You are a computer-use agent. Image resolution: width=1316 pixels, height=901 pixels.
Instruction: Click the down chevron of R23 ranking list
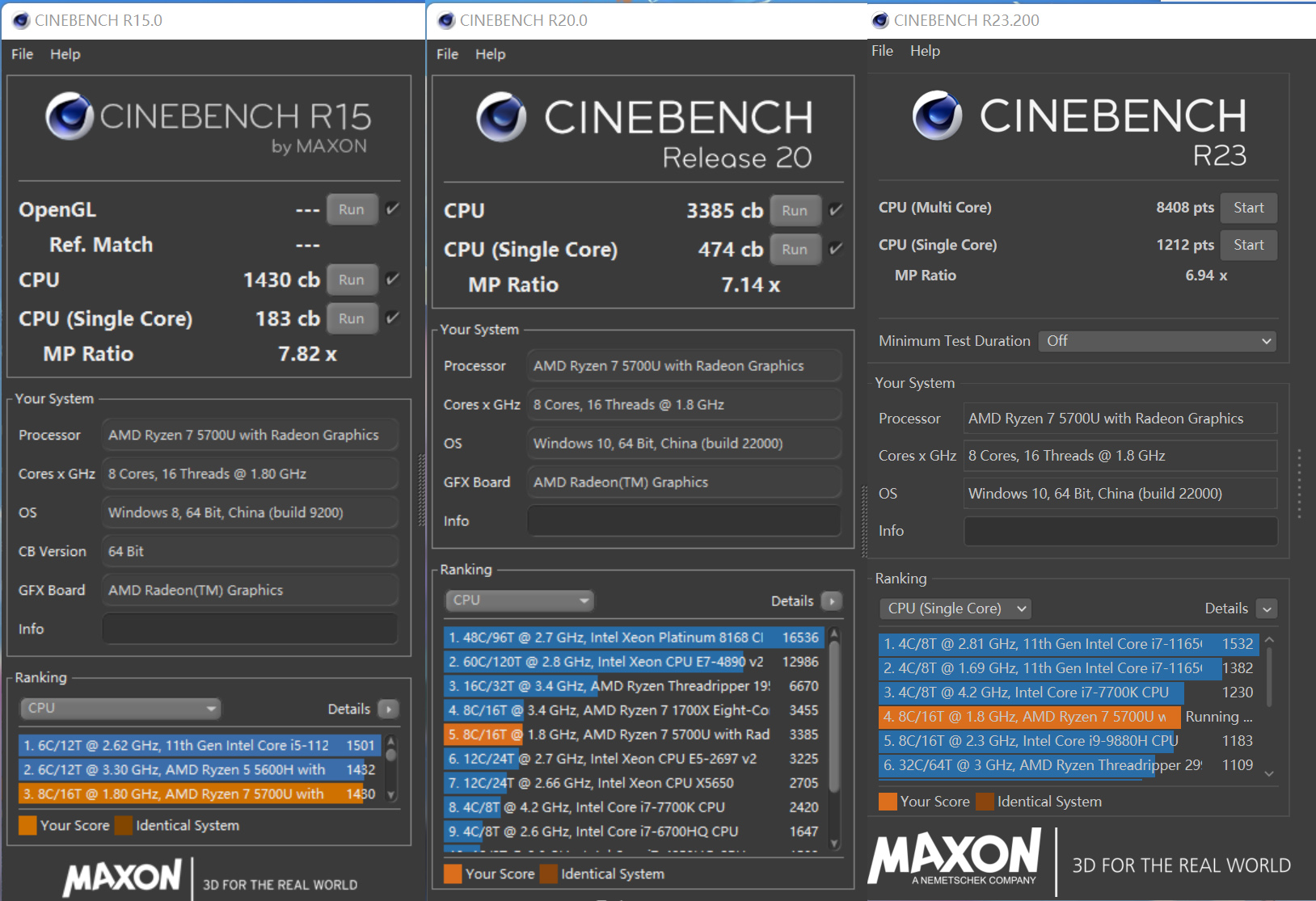(1269, 773)
